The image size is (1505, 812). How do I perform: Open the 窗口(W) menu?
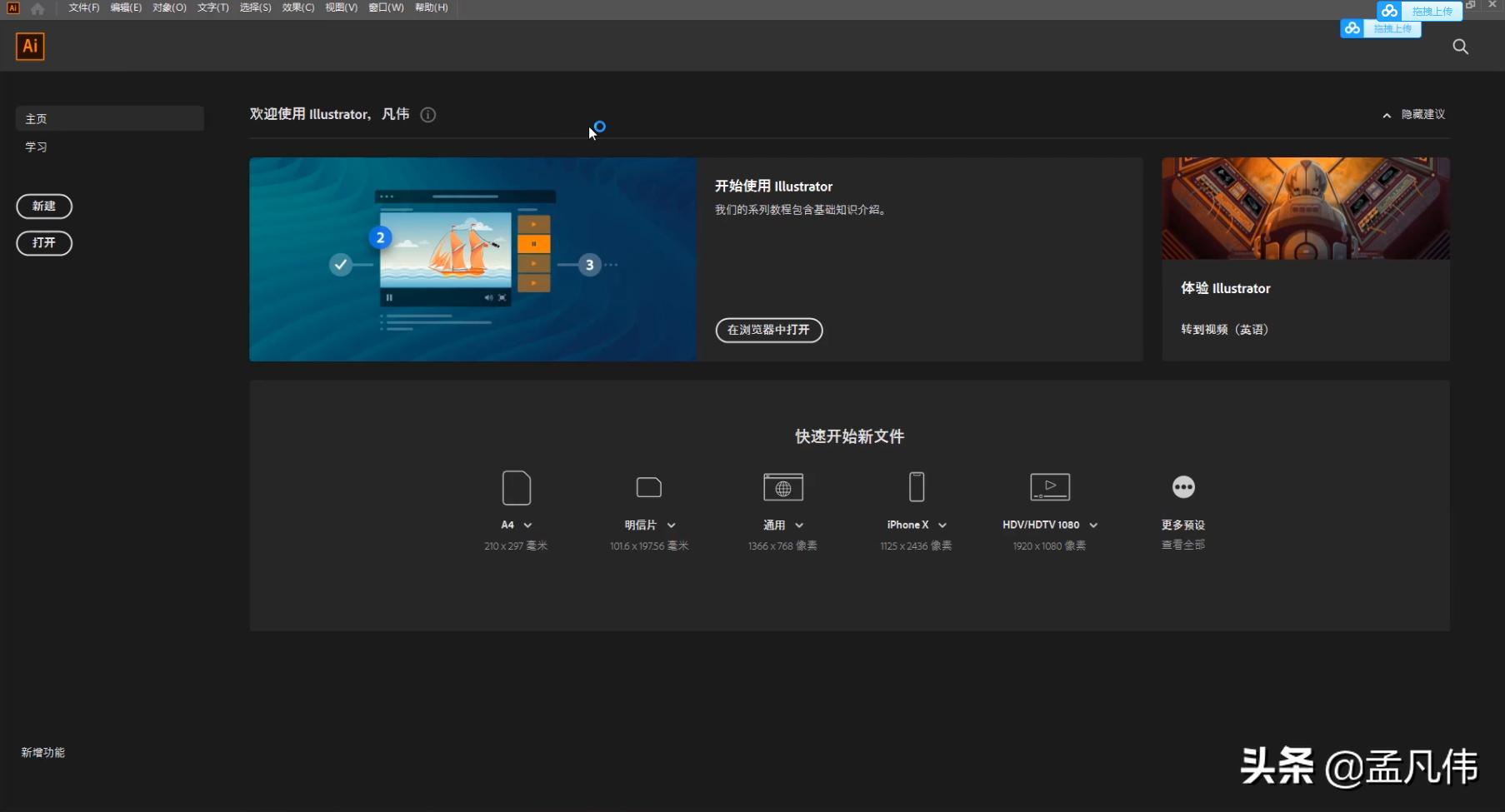click(385, 7)
